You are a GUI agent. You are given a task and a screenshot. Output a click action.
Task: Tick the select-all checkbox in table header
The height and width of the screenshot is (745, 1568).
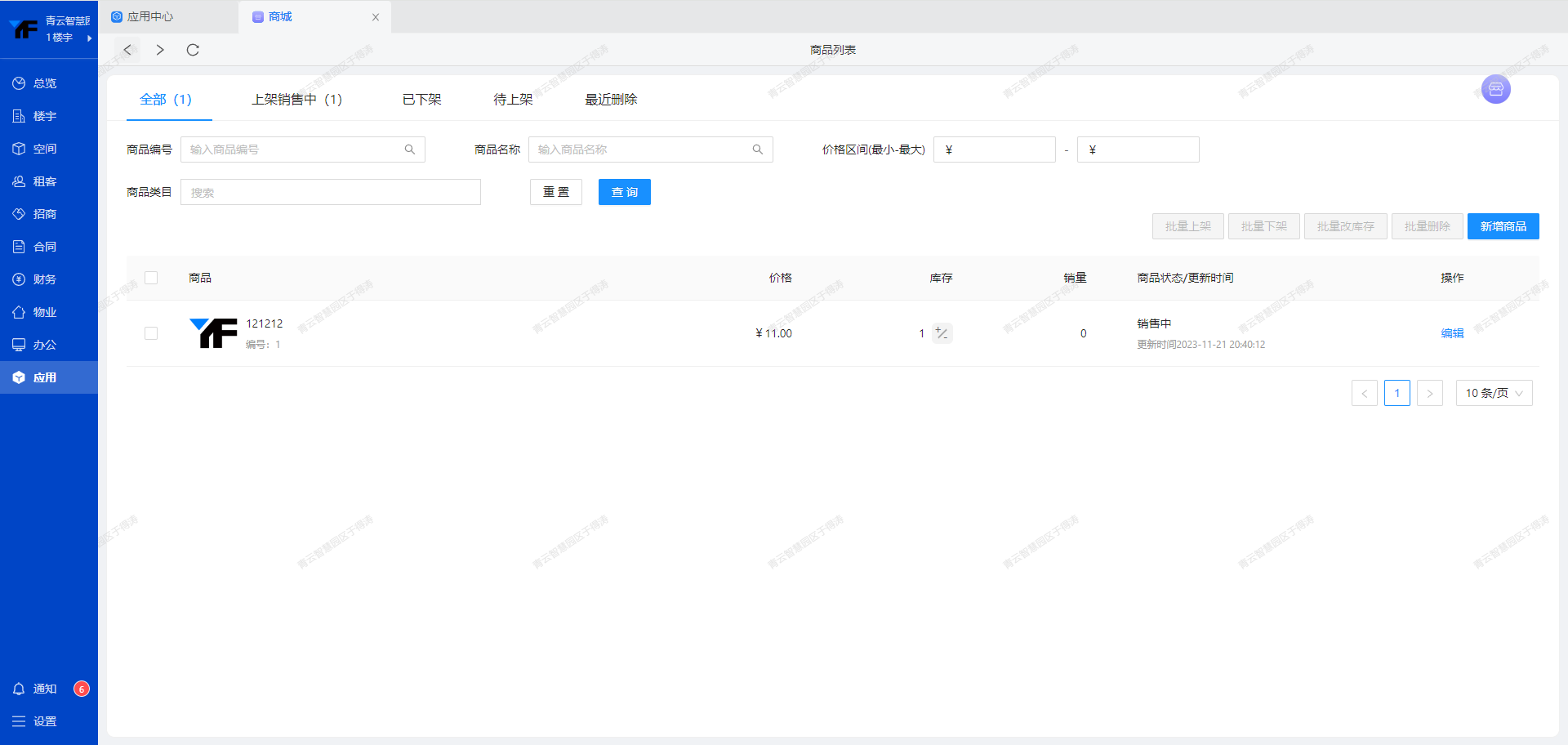pos(151,278)
